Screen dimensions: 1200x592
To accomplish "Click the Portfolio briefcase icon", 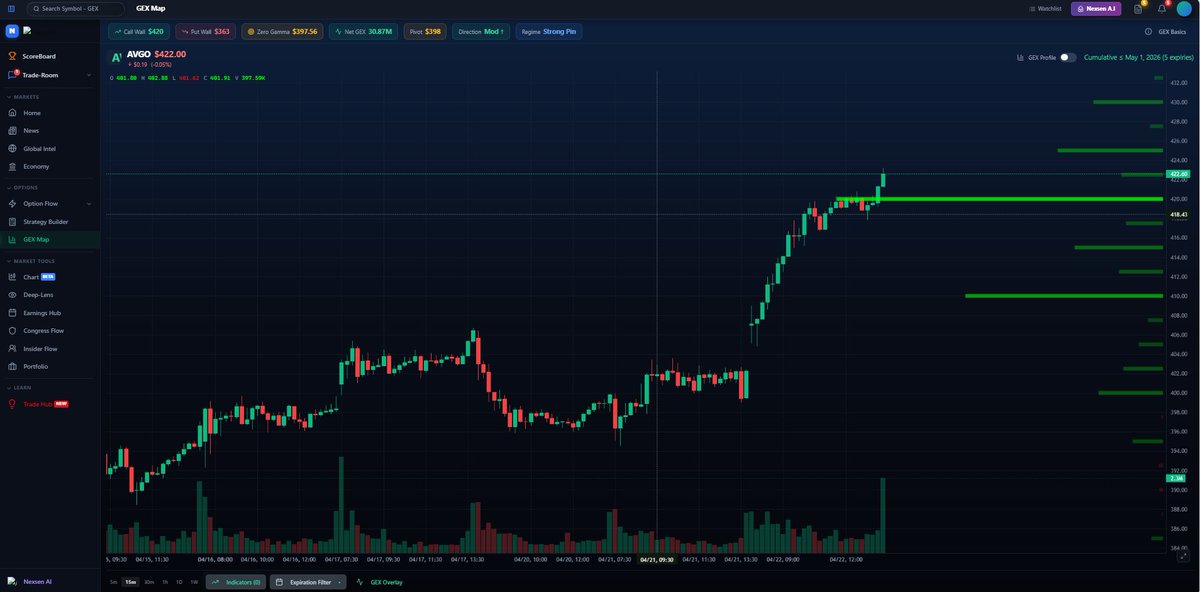I will 12,366.
